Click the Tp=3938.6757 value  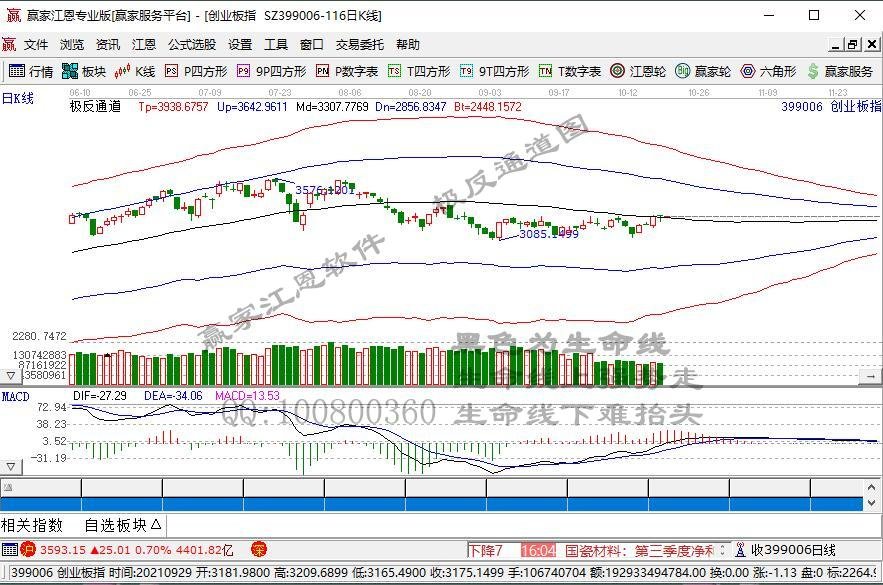173,106
